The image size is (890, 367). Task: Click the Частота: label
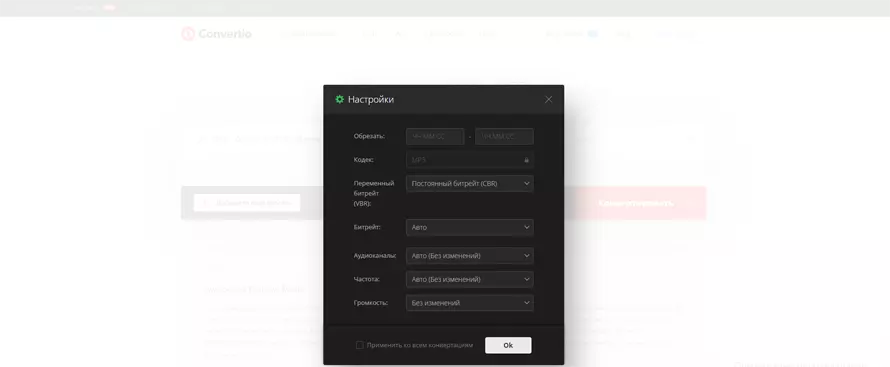click(x=367, y=279)
